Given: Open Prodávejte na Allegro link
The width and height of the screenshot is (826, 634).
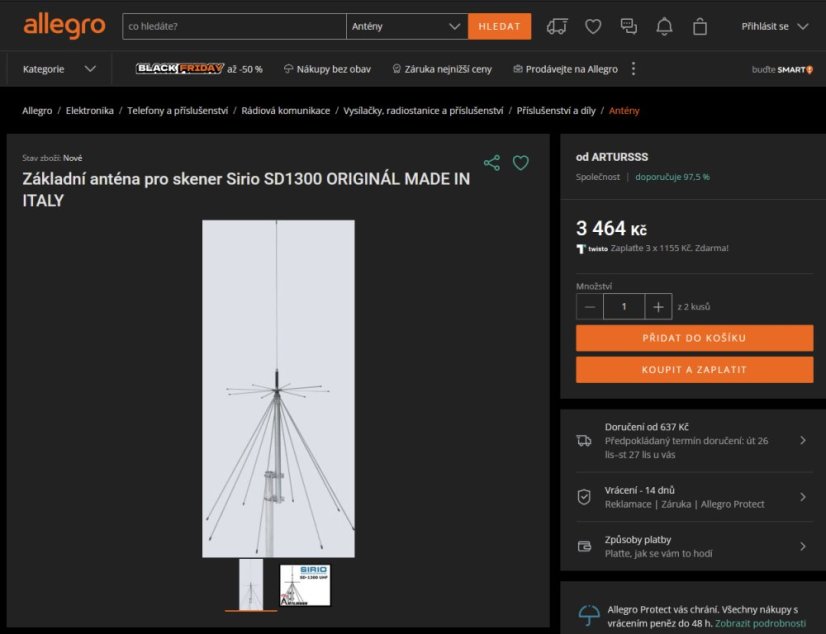Looking at the screenshot, I should [x=565, y=69].
